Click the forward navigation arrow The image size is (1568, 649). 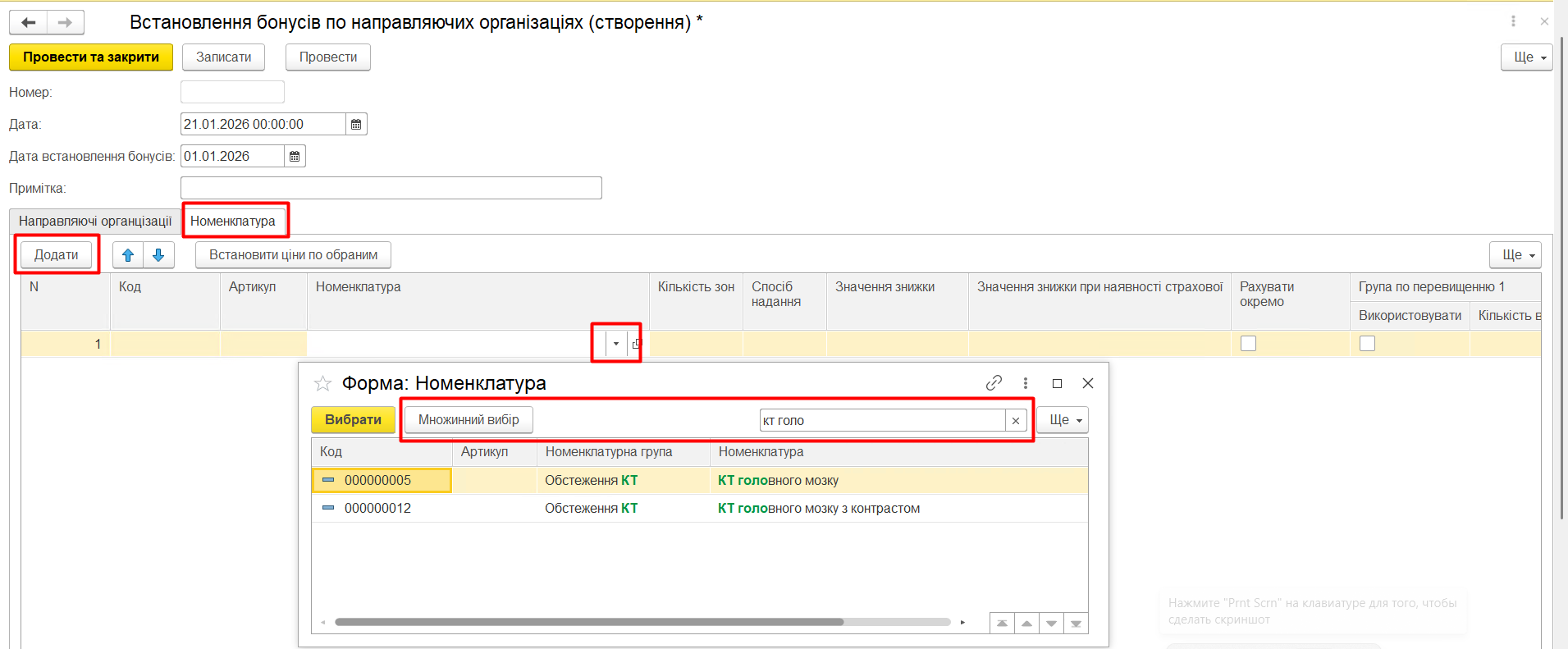66,22
